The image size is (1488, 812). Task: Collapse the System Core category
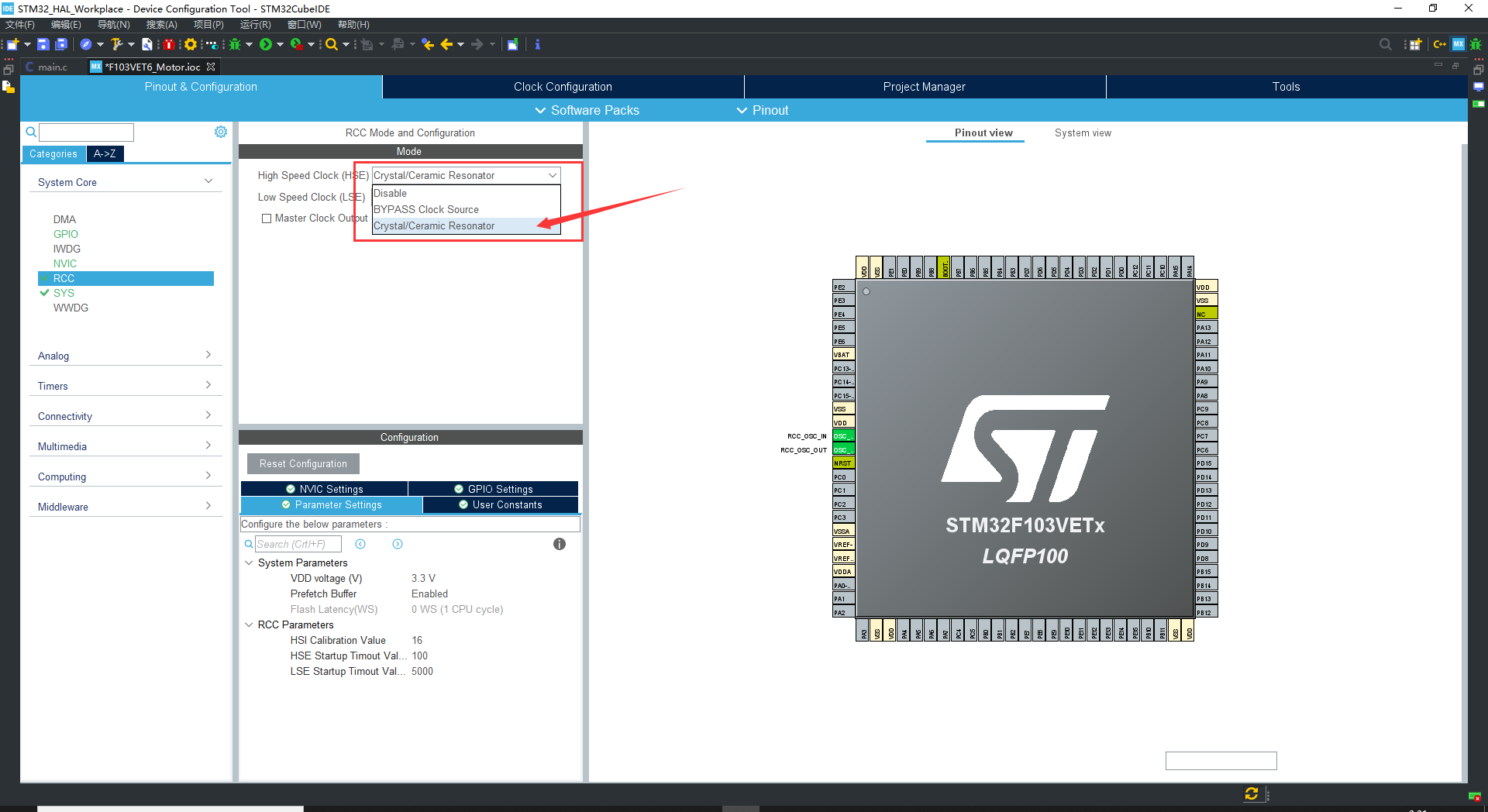pyautogui.click(x=125, y=182)
